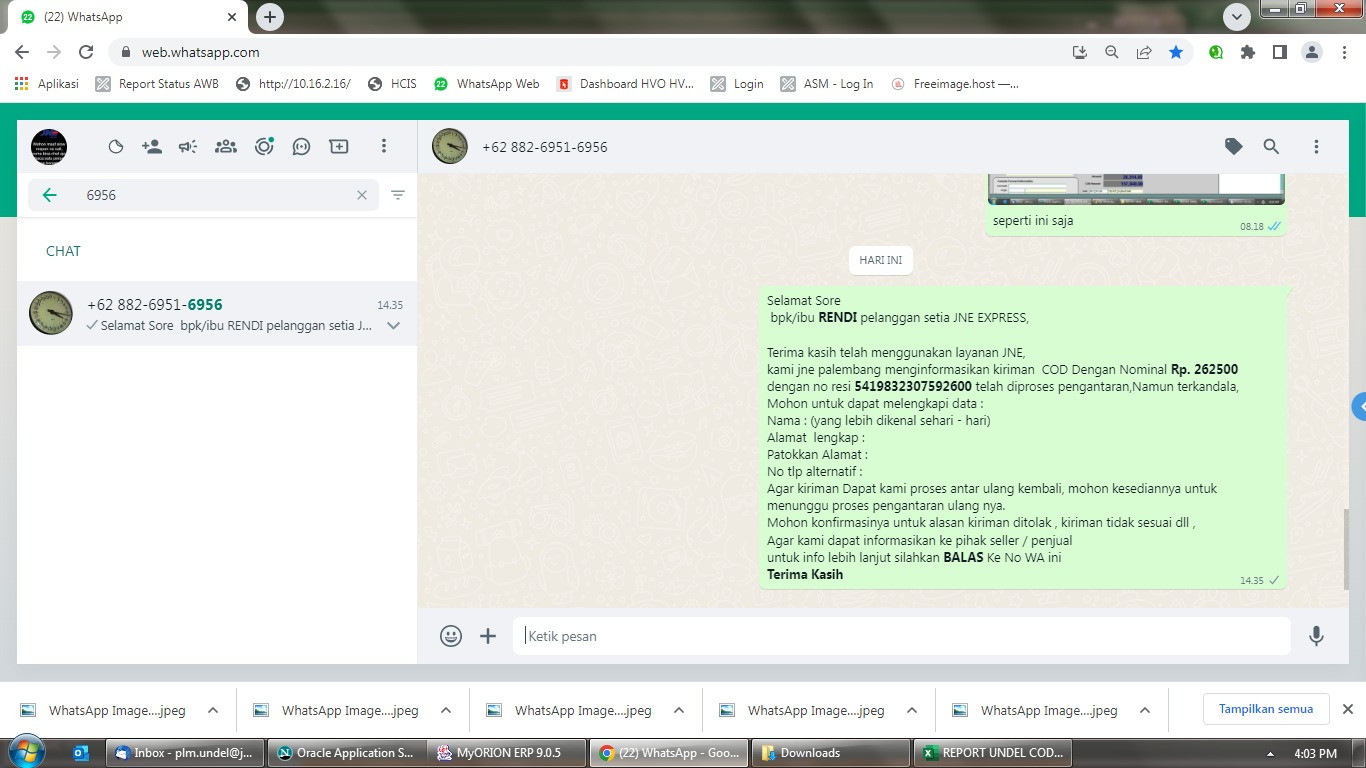Open the Freeimage.host bookmark
The height and width of the screenshot is (768, 1366).
coord(954,84)
